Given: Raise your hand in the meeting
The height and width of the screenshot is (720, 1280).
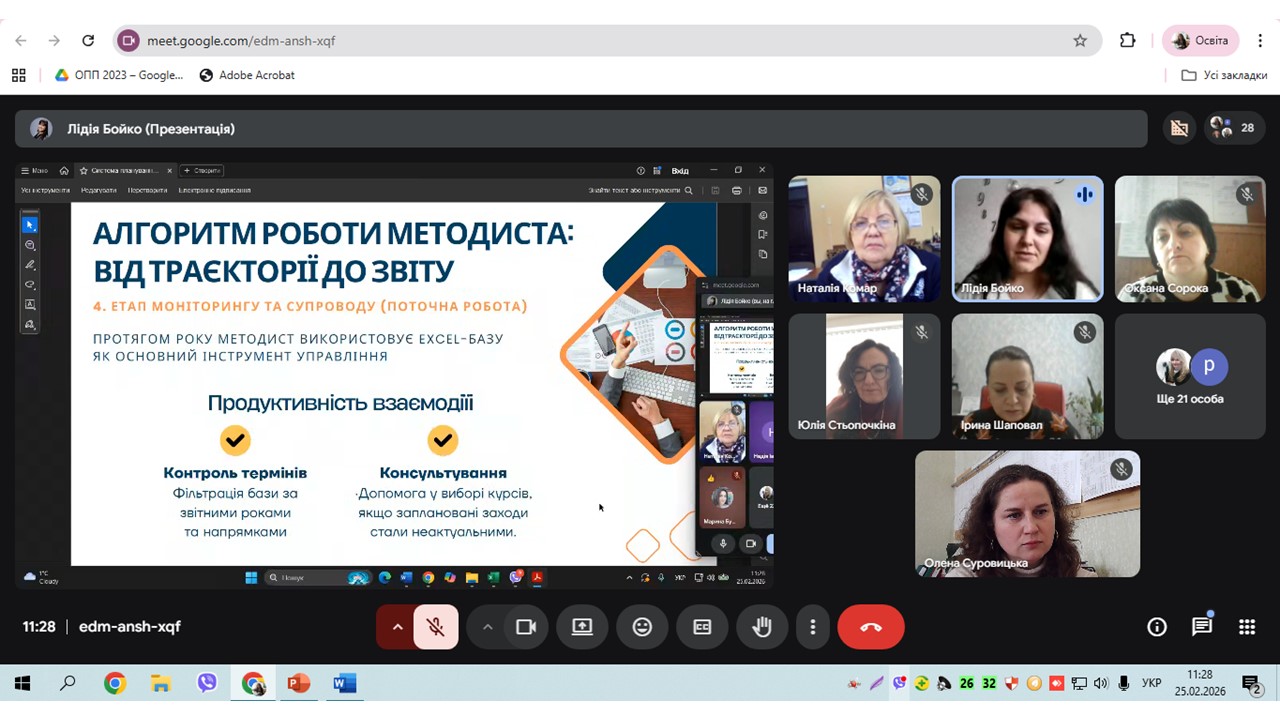Looking at the screenshot, I should tap(762, 627).
